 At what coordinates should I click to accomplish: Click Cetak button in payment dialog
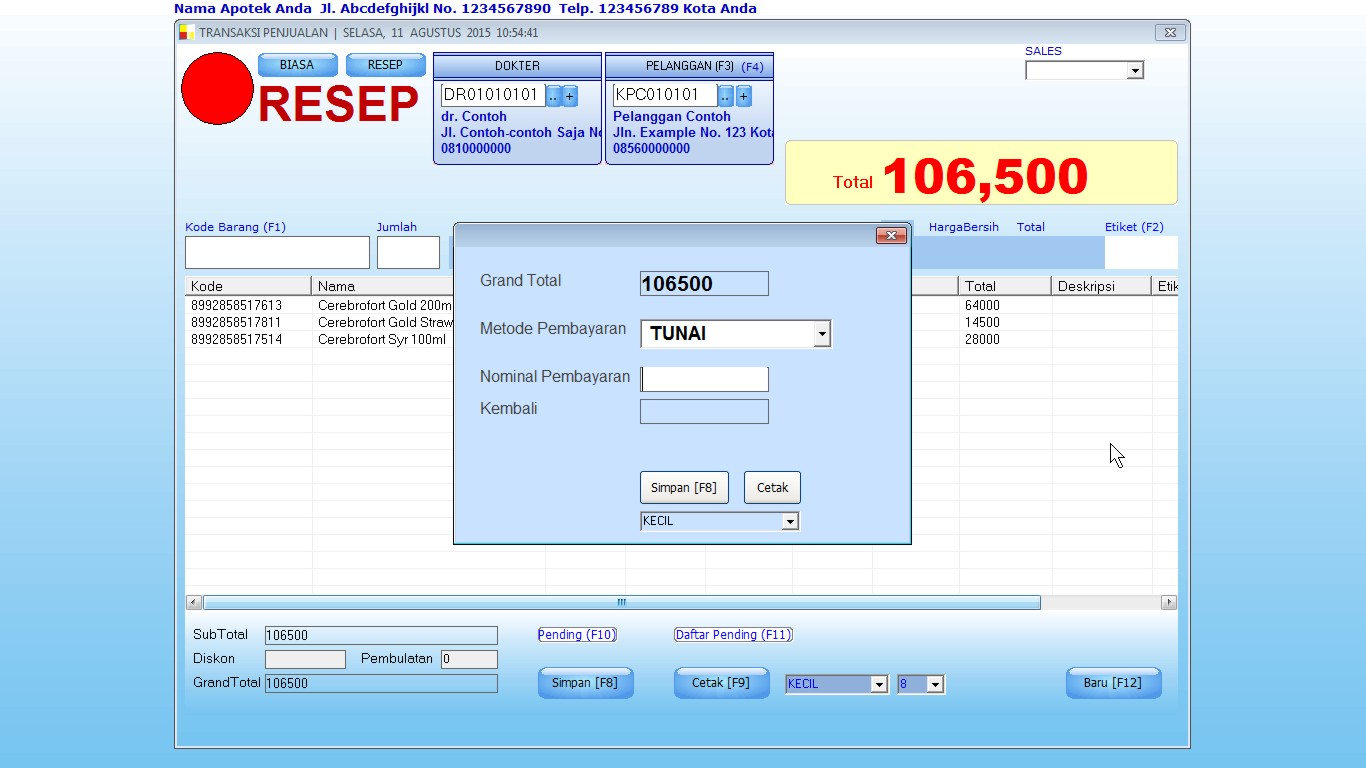click(x=772, y=488)
